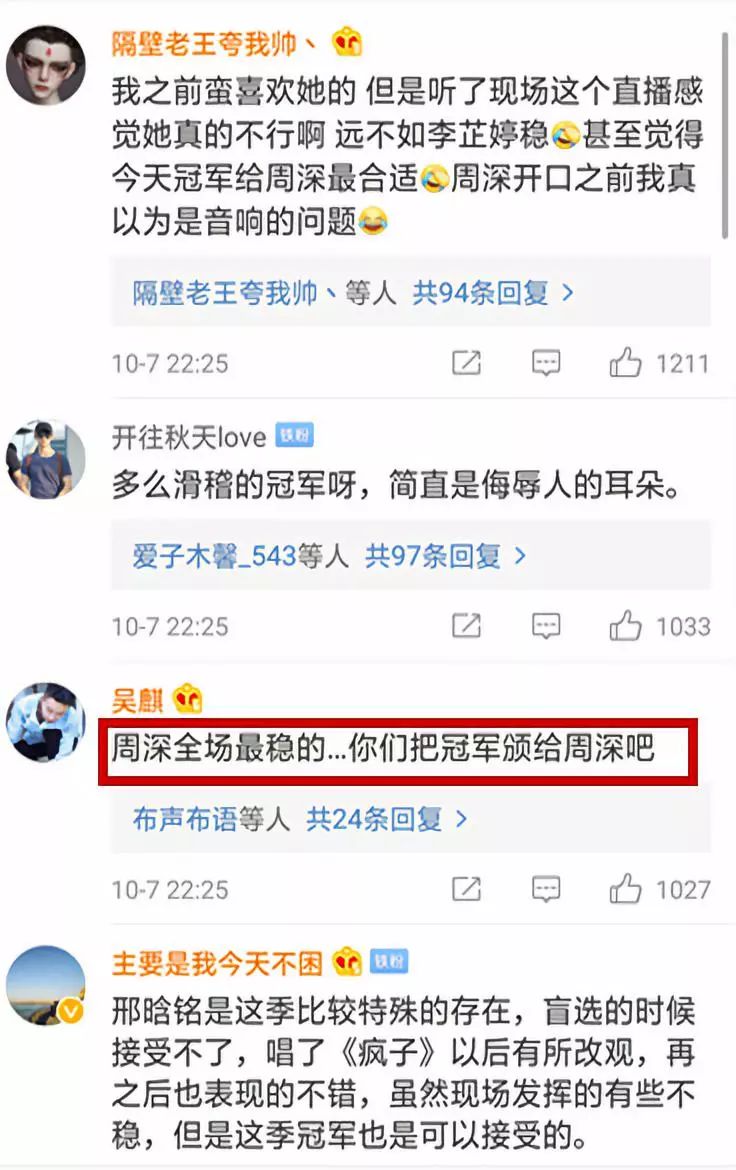Like the comment with 1211 likes

pos(625,363)
